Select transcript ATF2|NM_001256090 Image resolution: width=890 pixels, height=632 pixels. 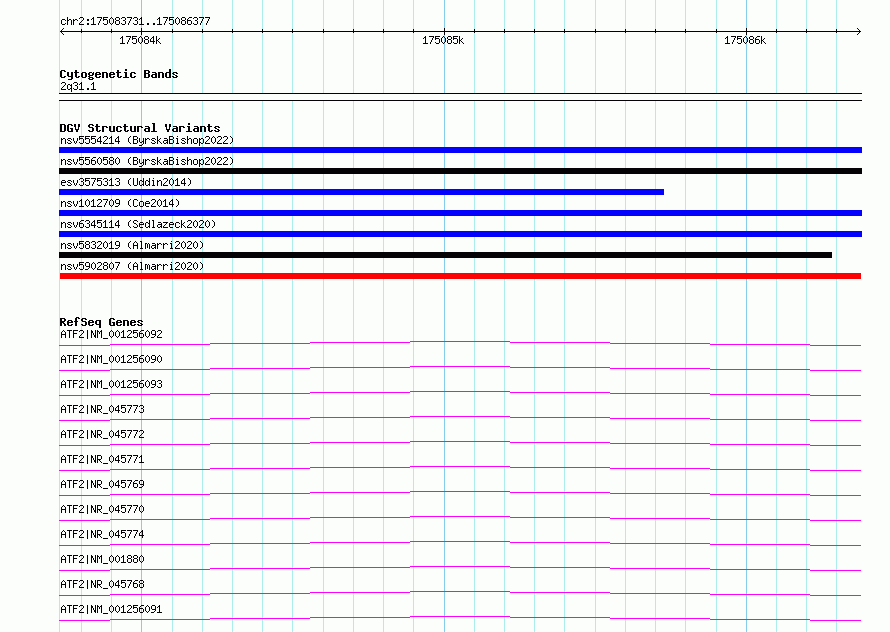click(x=111, y=359)
